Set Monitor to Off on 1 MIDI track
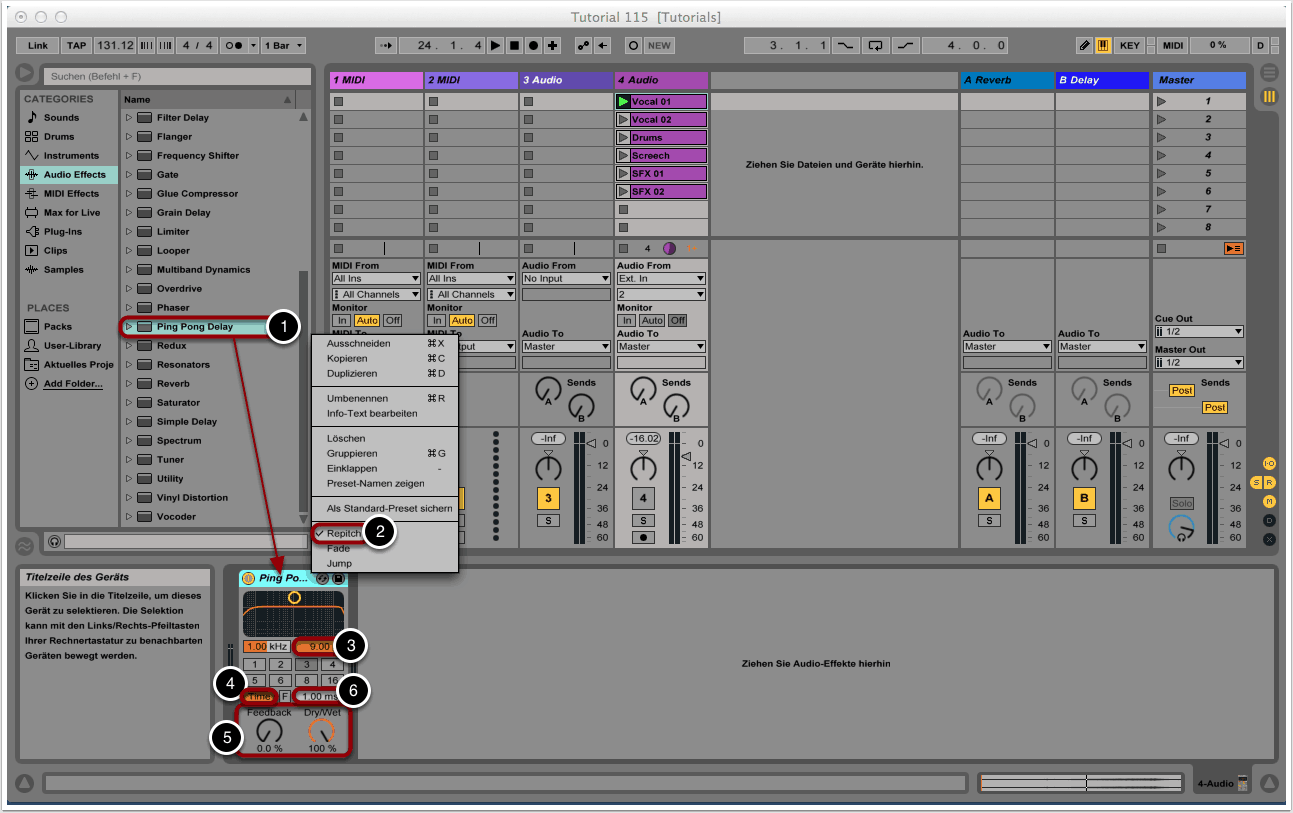Image resolution: width=1293 pixels, height=813 pixels. (392, 320)
